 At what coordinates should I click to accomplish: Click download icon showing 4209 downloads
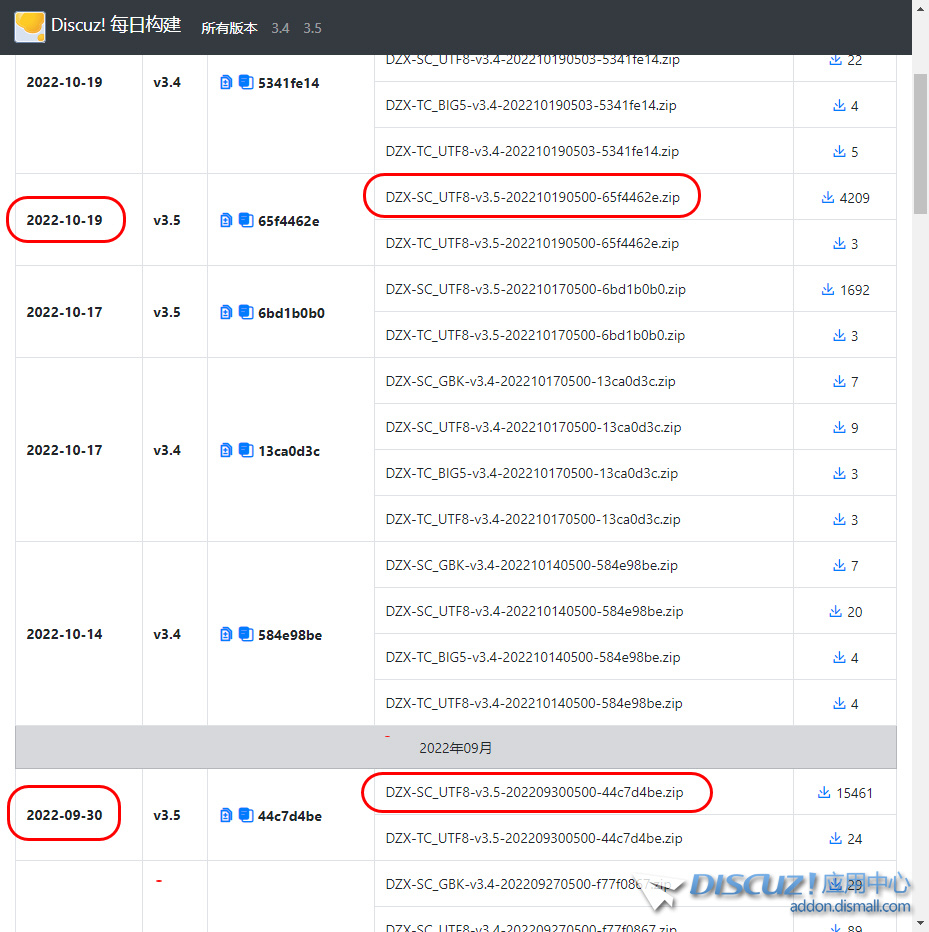coord(827,197)
